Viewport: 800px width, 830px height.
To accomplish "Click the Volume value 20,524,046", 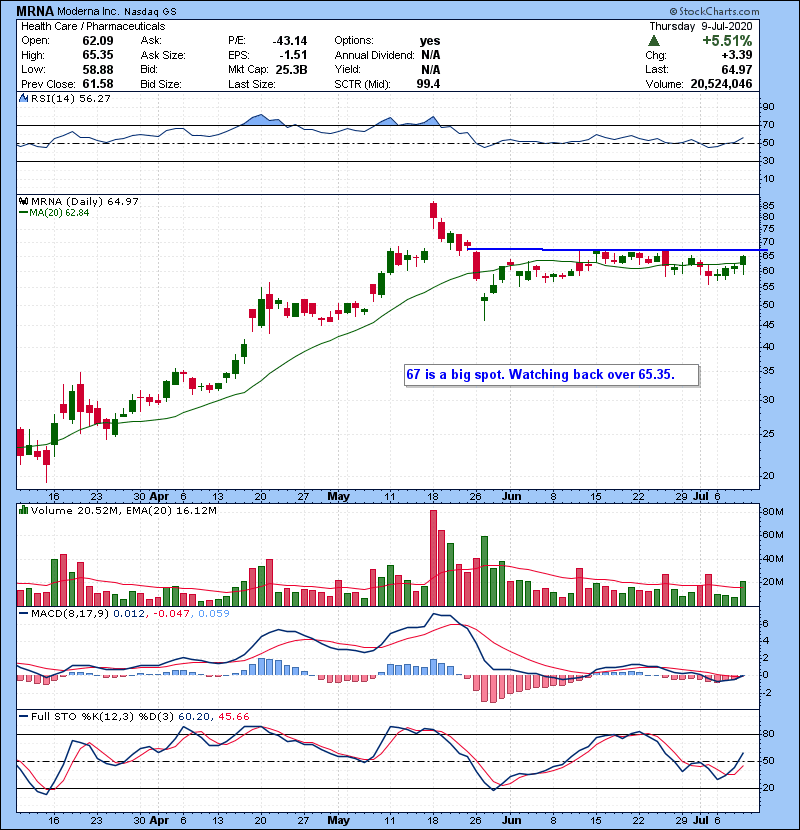I will [x=721, y=84].
